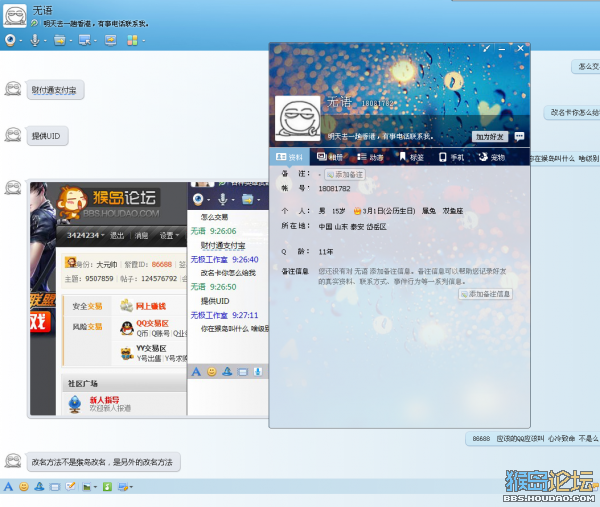Switch to the 动态 feed tab

pos(370,157)
